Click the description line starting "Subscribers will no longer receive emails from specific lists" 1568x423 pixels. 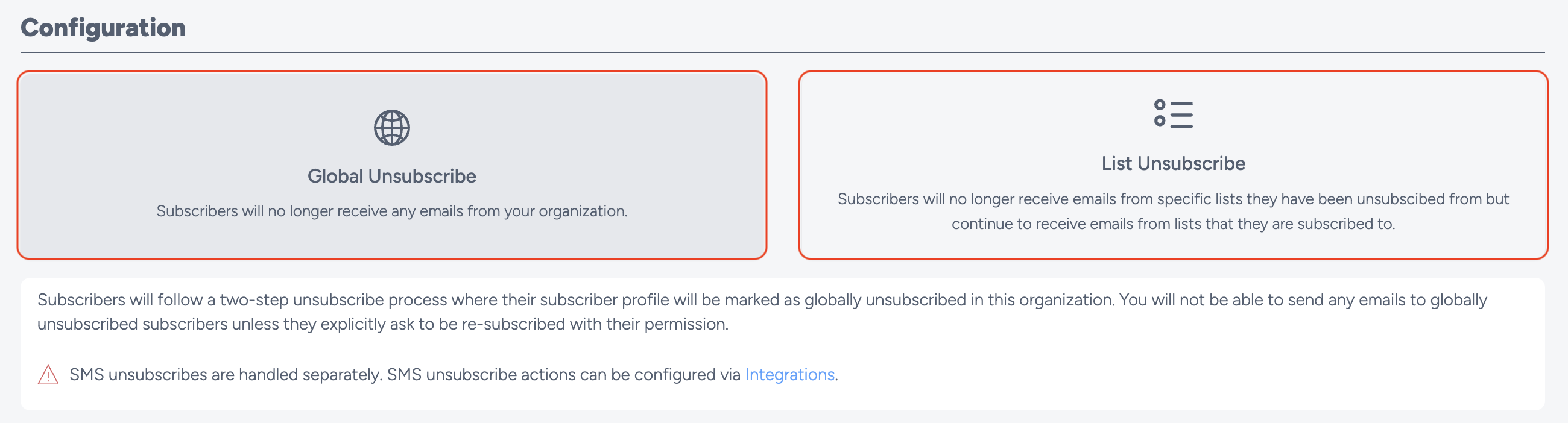[1173, 199]
